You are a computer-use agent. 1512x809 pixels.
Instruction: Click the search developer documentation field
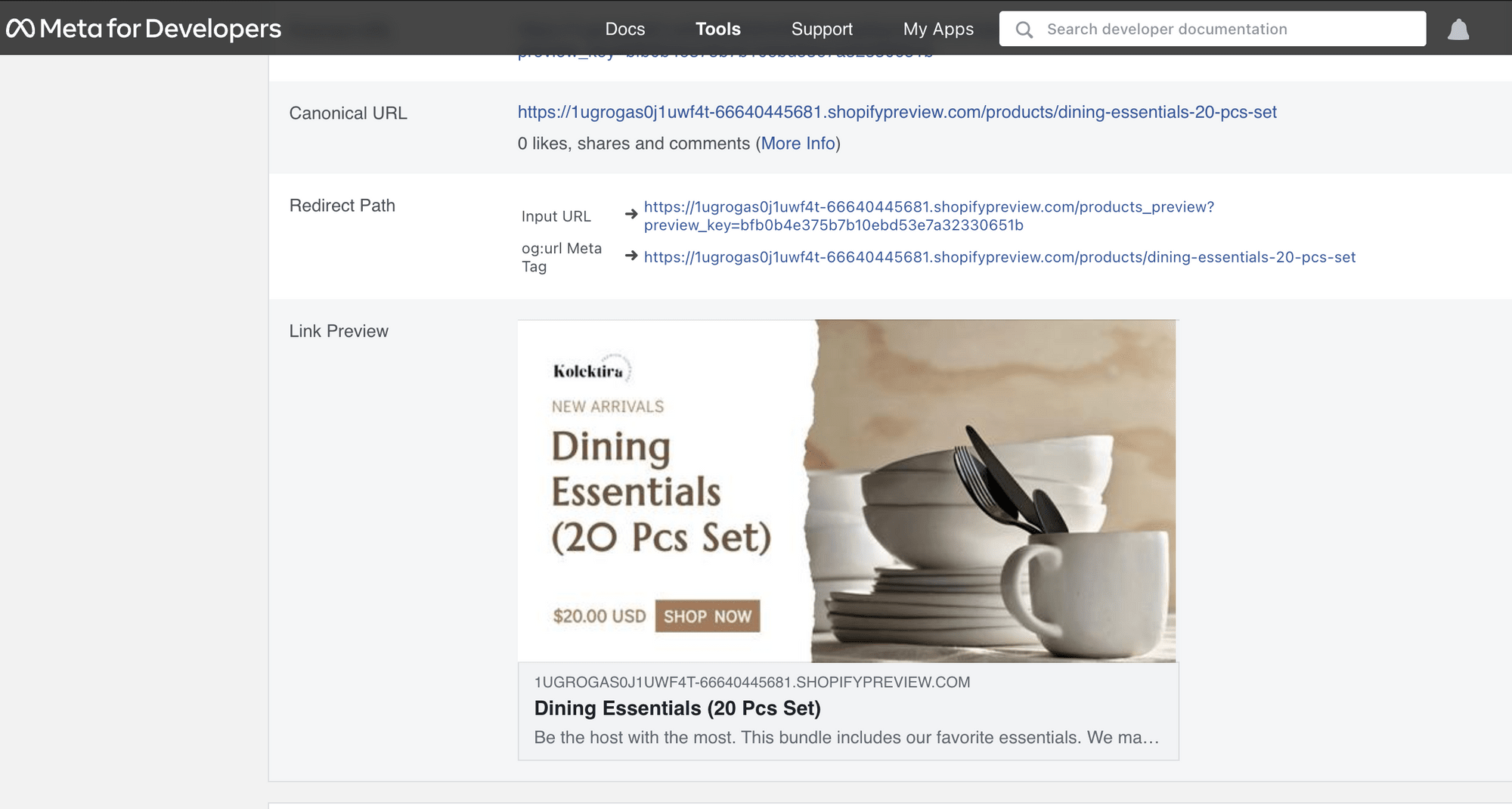click(x=1210, y=29)
